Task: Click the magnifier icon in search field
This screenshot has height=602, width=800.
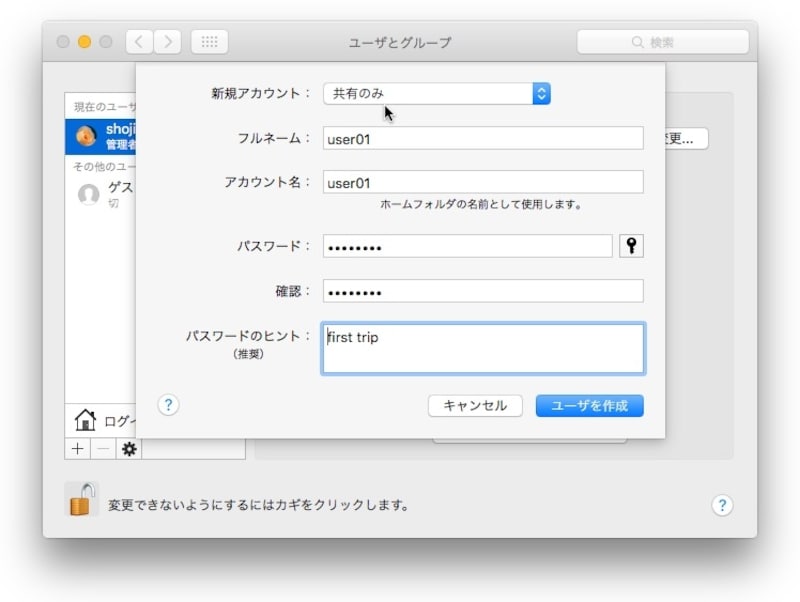Action: tap(637, 42)
